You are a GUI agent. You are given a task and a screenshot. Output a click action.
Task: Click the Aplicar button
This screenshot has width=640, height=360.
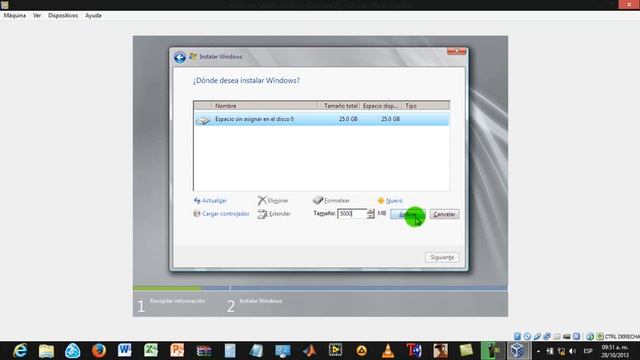coord(408,214)
